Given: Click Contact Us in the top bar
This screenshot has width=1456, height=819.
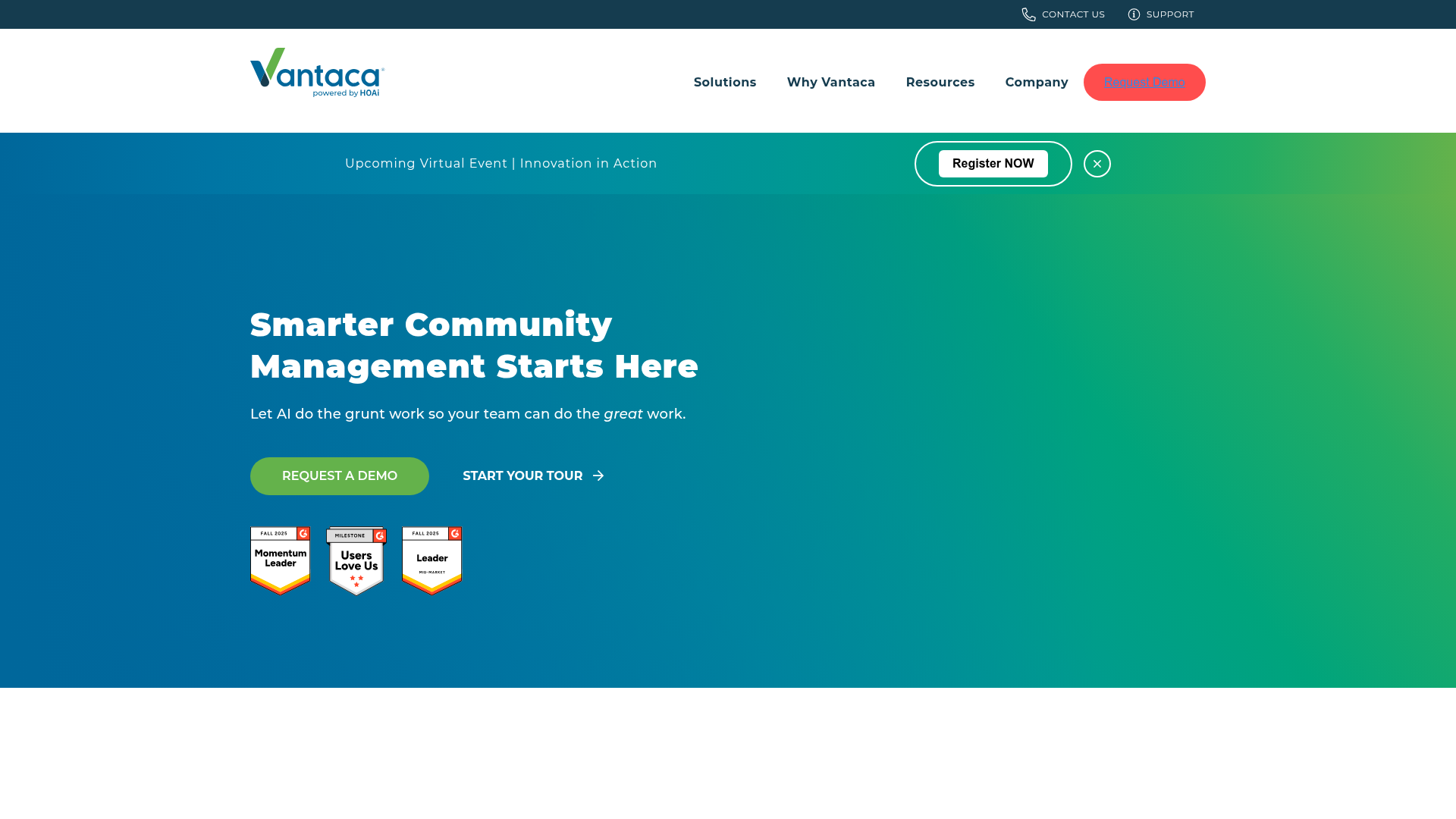Looking at the screenshot, I should coord(1073,14).
